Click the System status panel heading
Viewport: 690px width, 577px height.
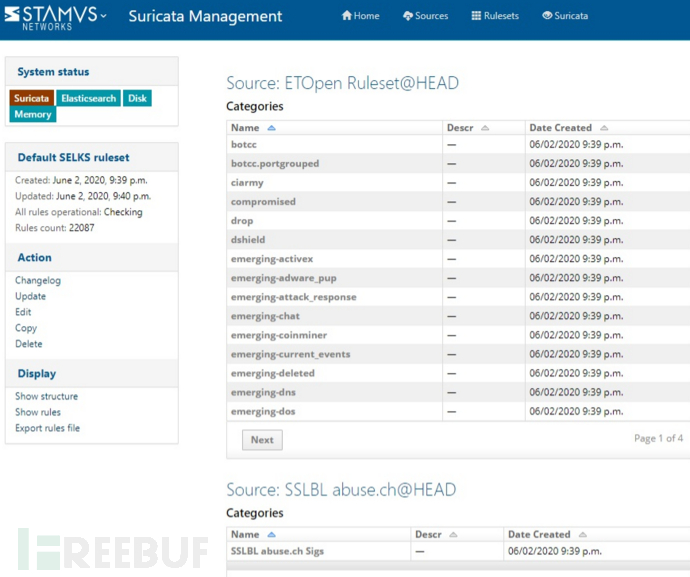pyautogui.click(x=53, y=72)
